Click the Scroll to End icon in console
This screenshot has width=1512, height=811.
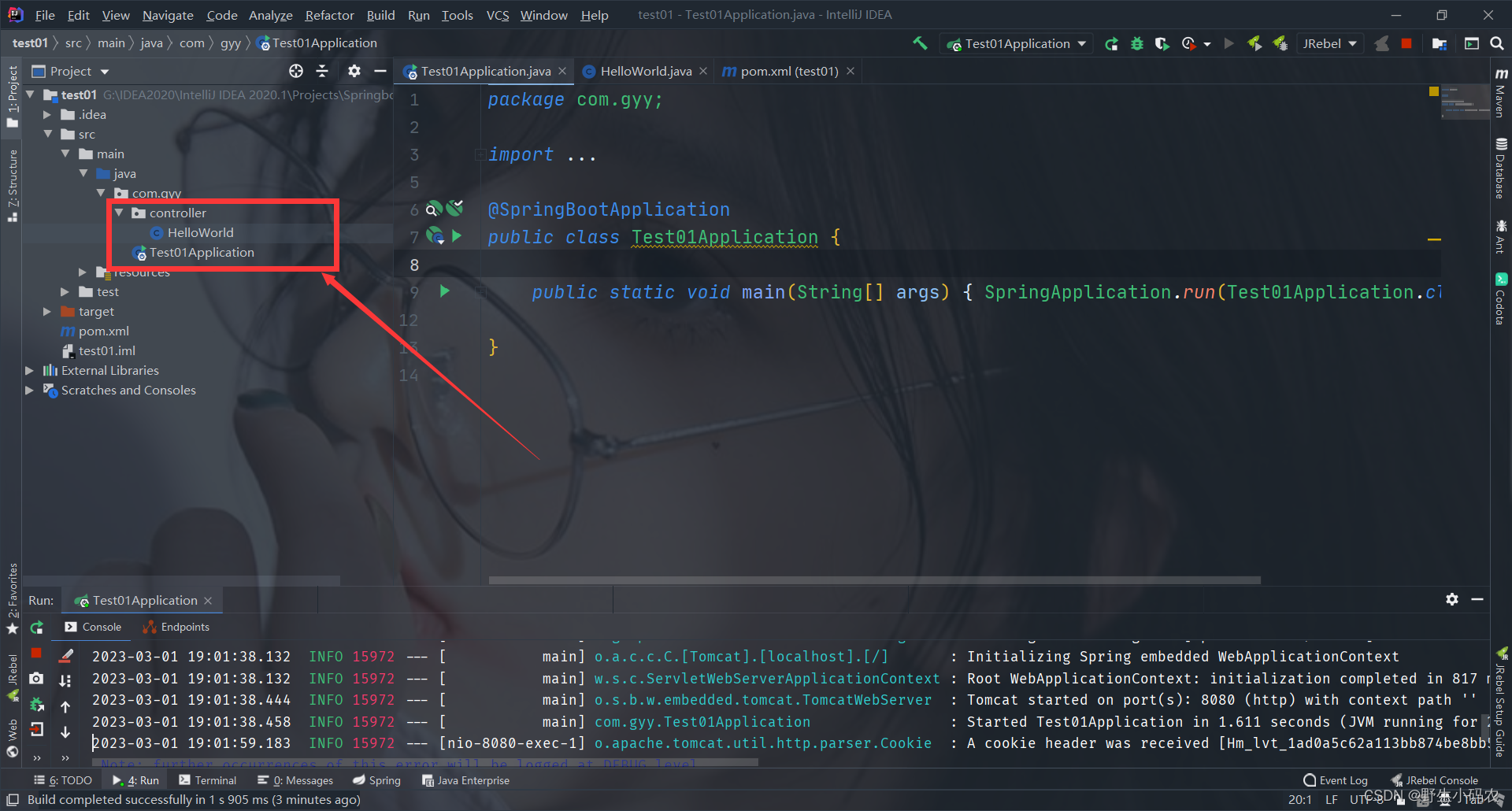click(65, 680)
